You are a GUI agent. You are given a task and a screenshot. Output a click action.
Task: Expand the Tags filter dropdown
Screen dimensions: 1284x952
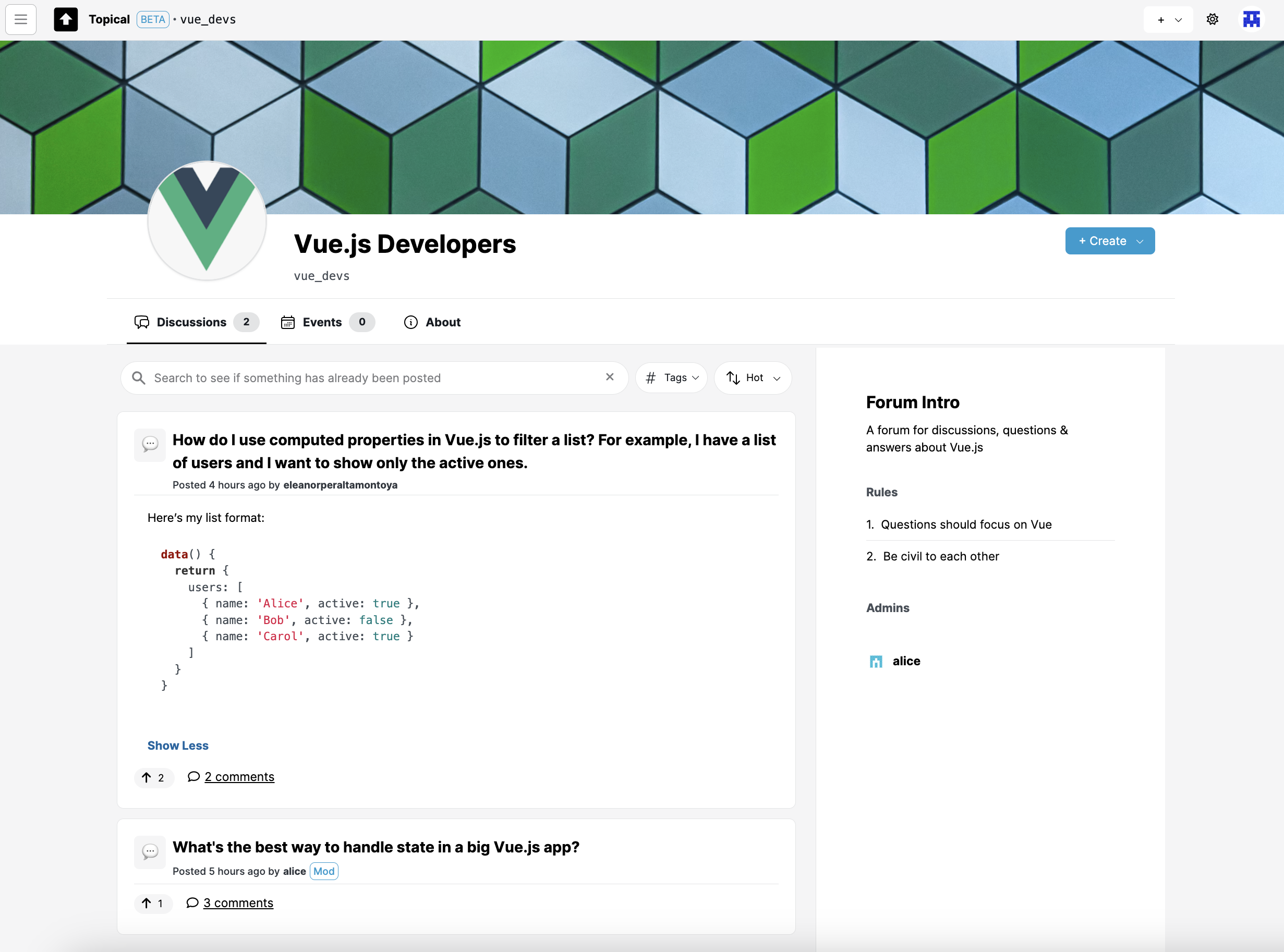671,378
